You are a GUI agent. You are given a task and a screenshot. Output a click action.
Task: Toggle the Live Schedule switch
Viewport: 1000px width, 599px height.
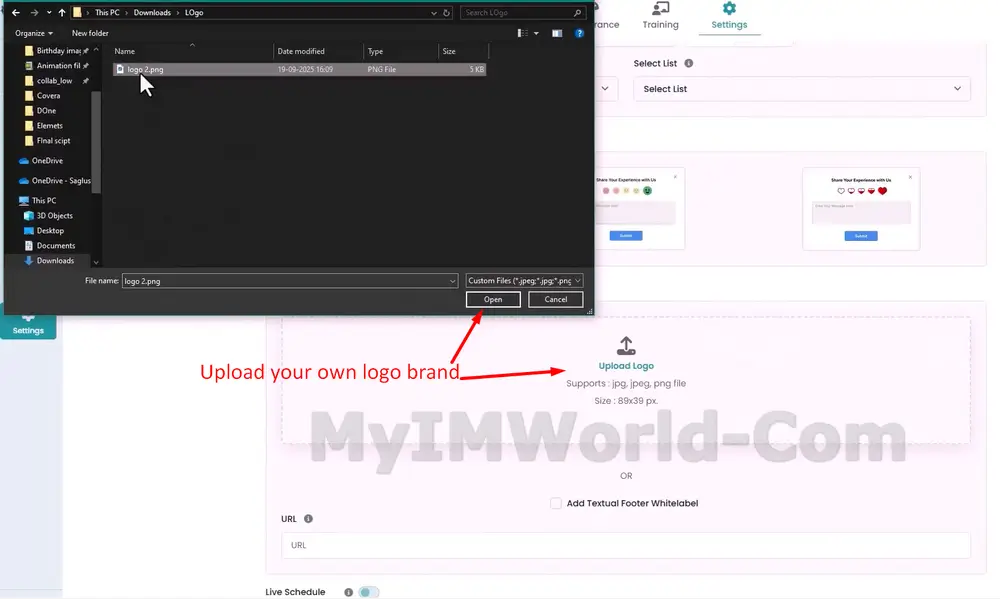368,592
